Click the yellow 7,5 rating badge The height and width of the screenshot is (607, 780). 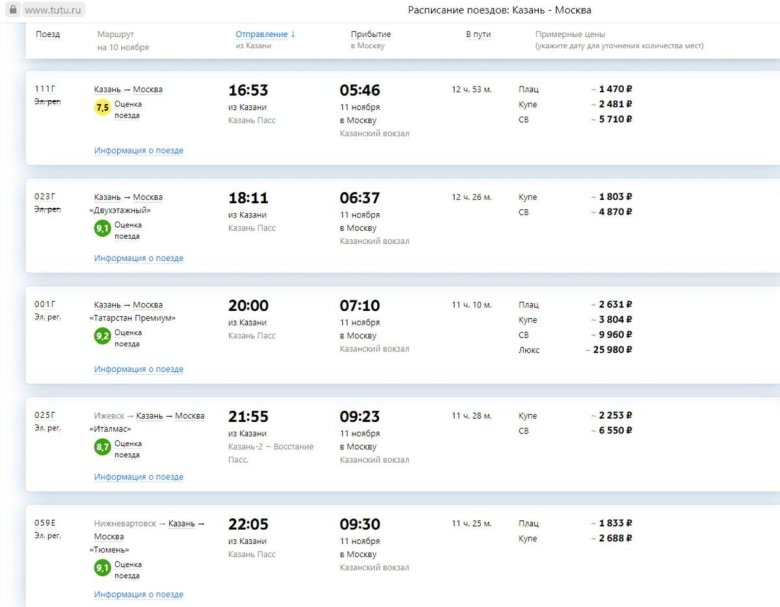click(102, 108)
